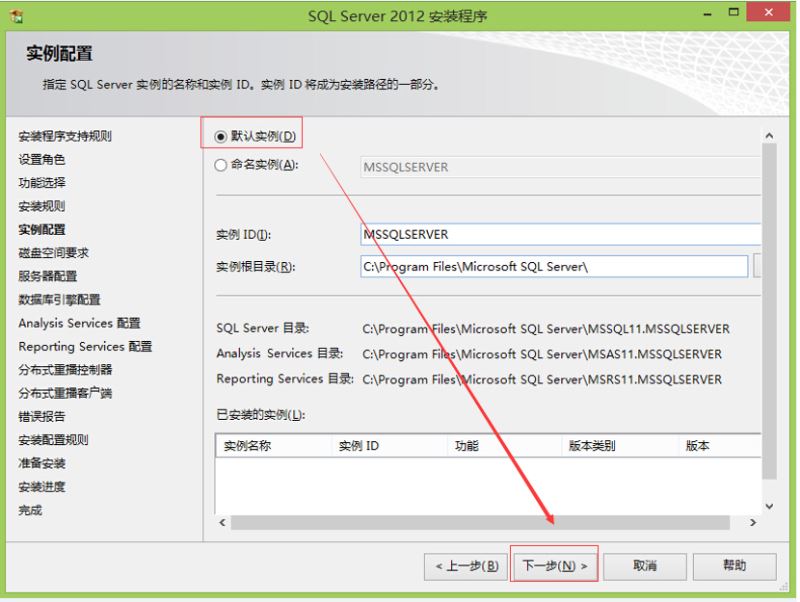Select Reporting Services 配置 step in sidebar
Image resolution: width=800 pixels, height=602 pixels.
[x=85, y=347]
